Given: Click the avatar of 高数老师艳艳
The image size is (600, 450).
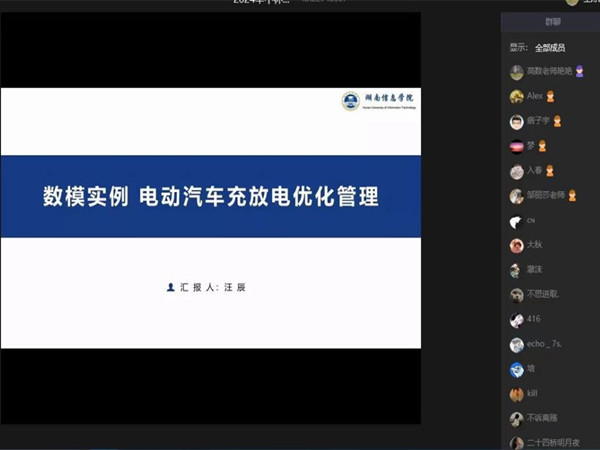Looking at the screenshot, I should click(517, 72).
